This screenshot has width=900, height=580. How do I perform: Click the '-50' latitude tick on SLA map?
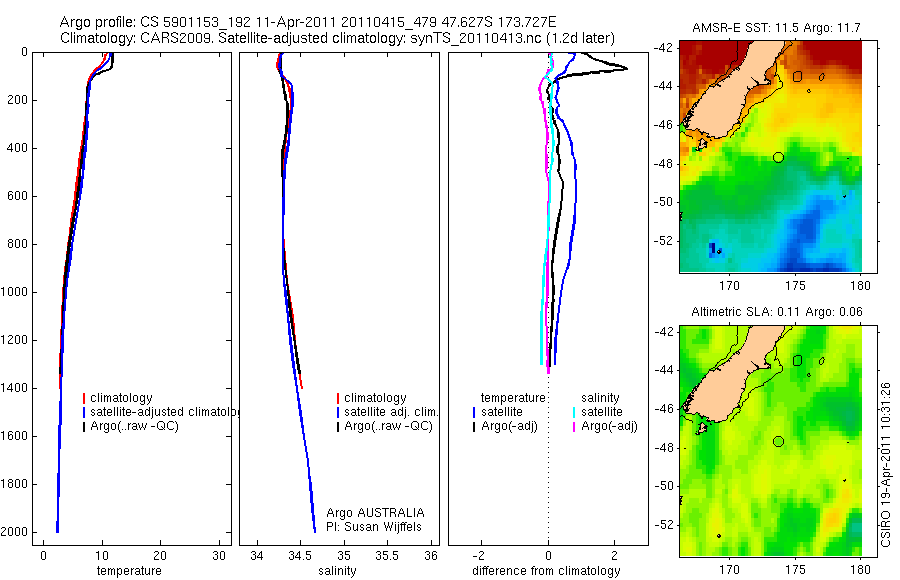(x=664, y=486)
